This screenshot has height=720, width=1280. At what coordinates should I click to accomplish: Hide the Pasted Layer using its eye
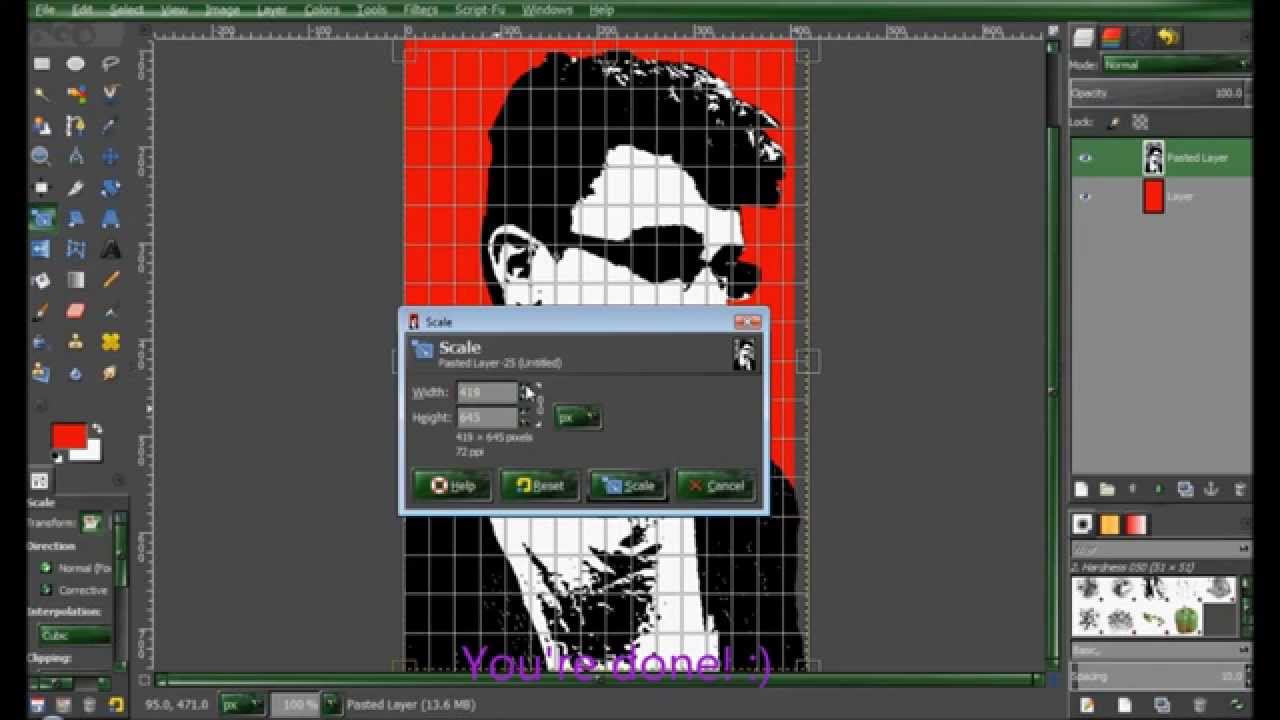1085,158
